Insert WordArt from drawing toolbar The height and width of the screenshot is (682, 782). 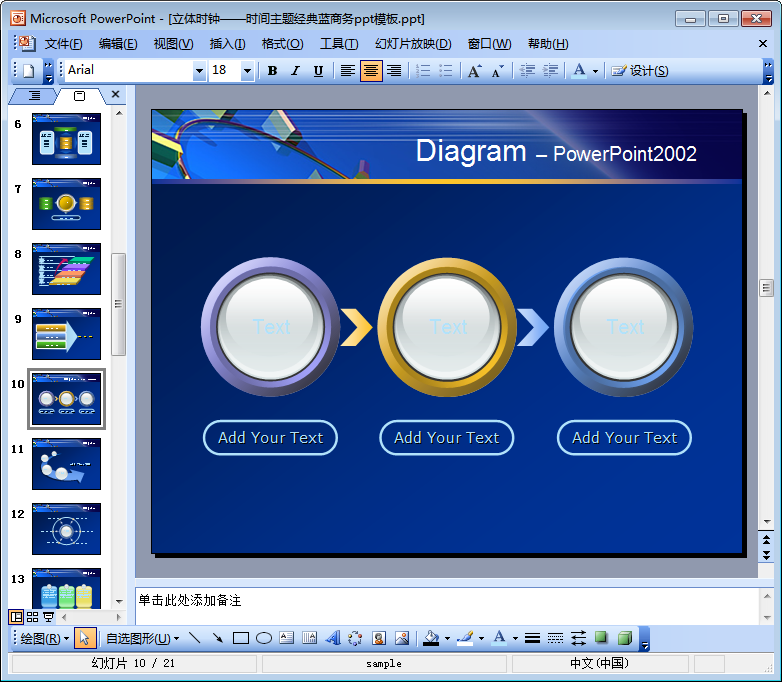(333, 638)
